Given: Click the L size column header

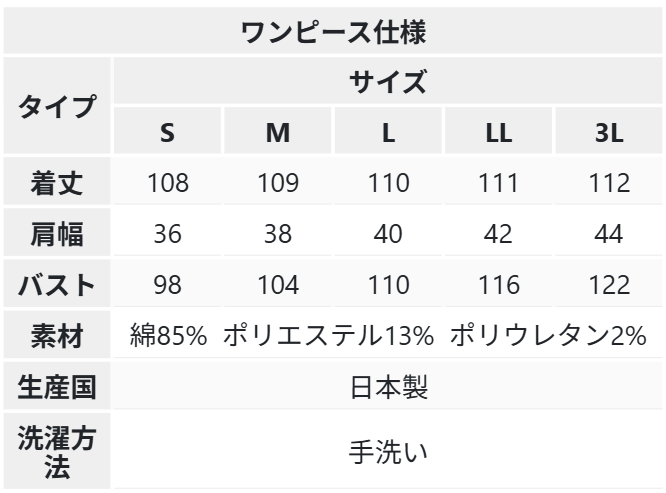Looking at the screenshot, I should (388, 131).
